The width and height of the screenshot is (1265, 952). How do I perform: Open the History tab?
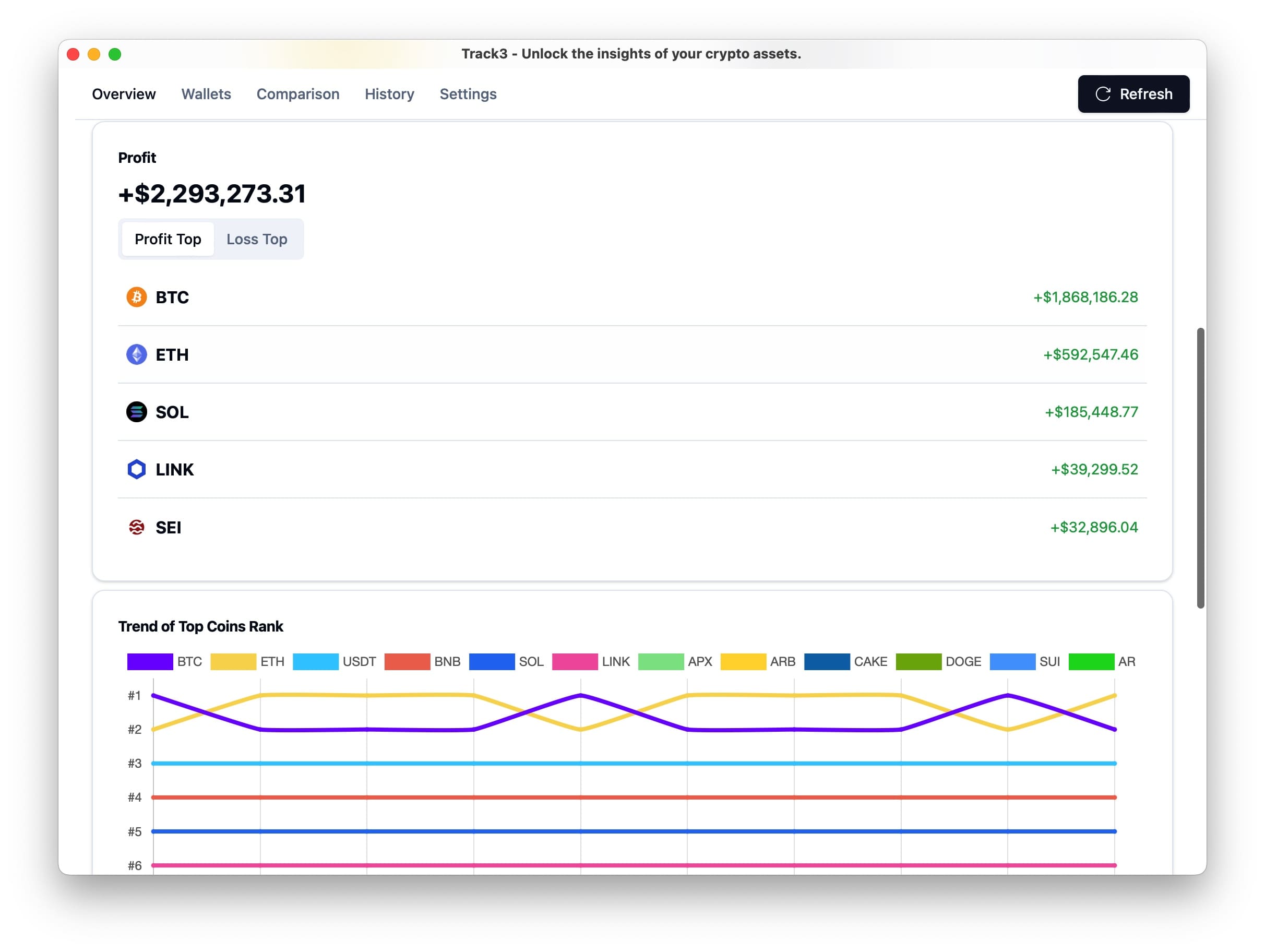389,94
